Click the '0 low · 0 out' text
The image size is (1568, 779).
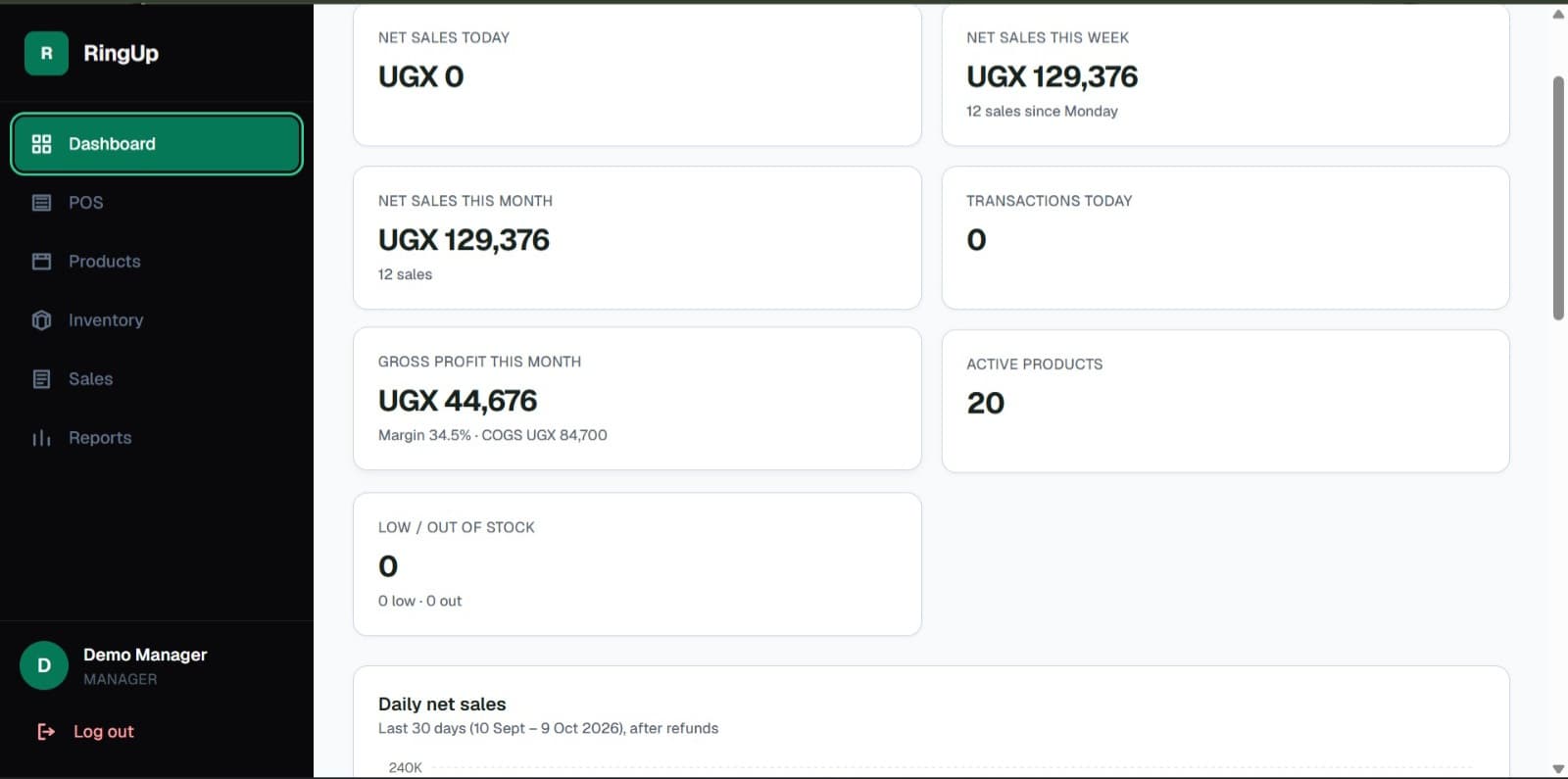[x=419, y=601]
